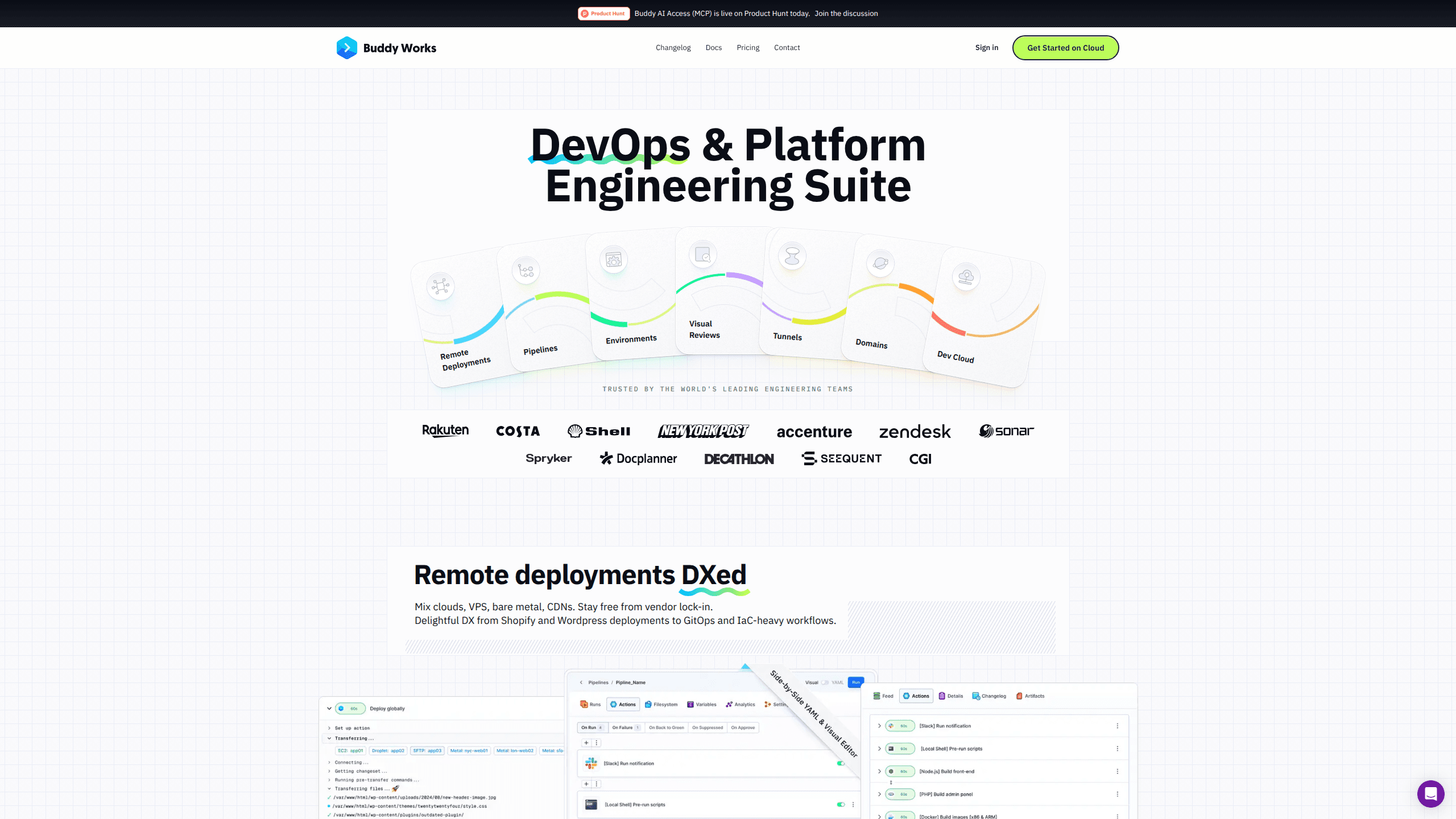
Task: Open three-dot menu for Slack row beside Feed panel
Action: coord(1117,726)
